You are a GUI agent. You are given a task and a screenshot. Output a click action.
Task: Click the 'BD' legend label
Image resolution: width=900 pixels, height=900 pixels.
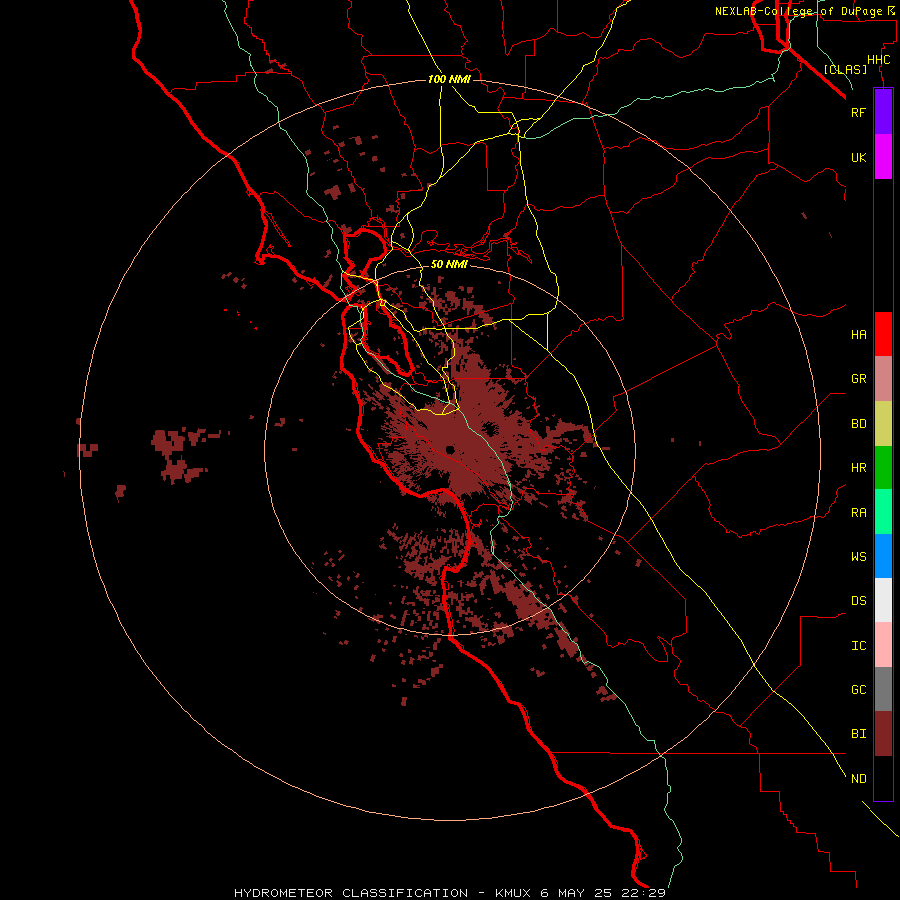point(858,424)
